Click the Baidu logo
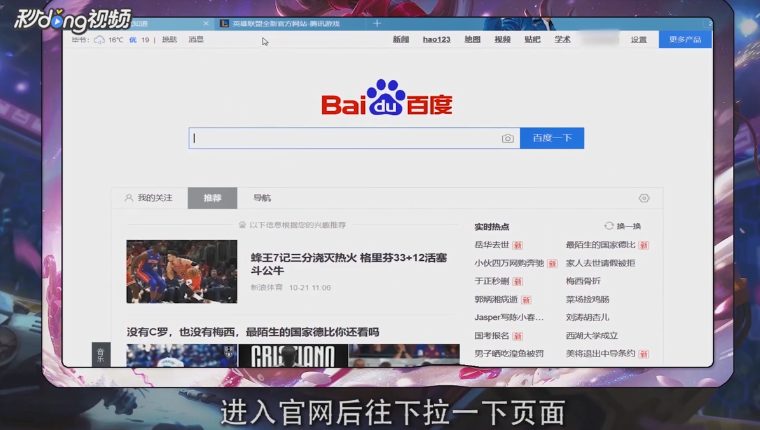This screenshot has height=430, width=760. [387, 97]
